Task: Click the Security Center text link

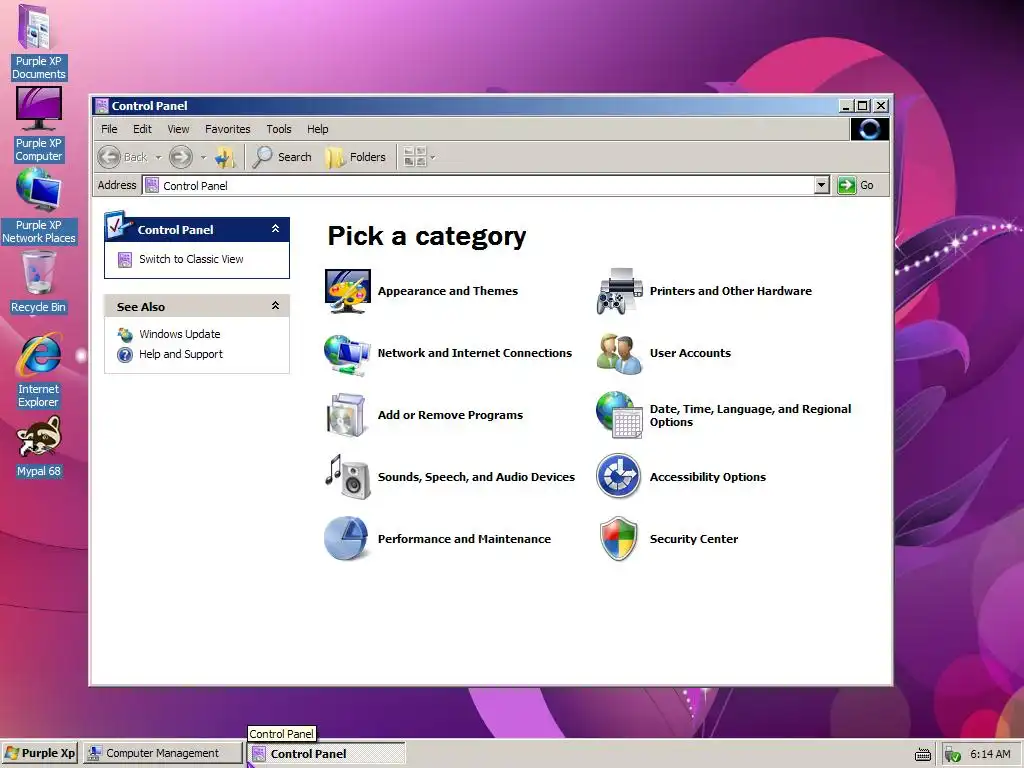Action: click(694, 539)
